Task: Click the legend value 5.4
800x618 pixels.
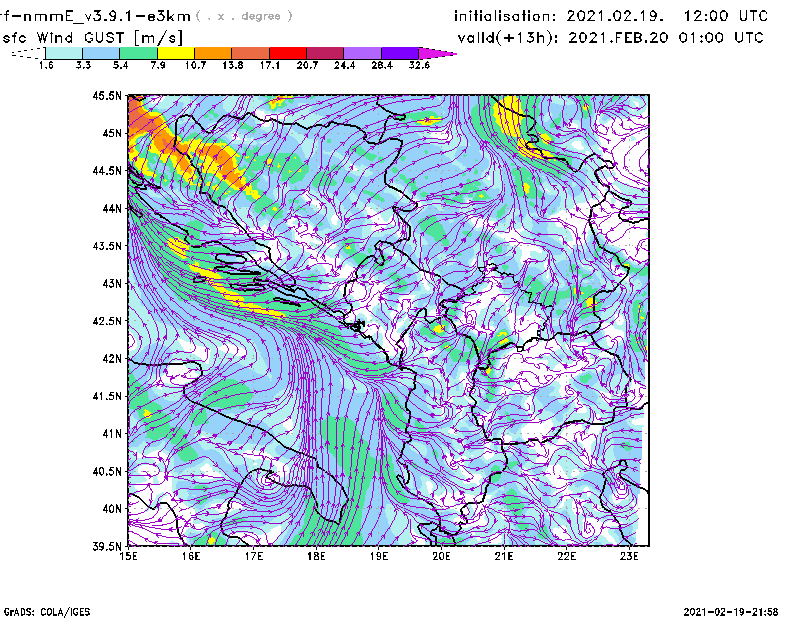Action: point(120,65)
